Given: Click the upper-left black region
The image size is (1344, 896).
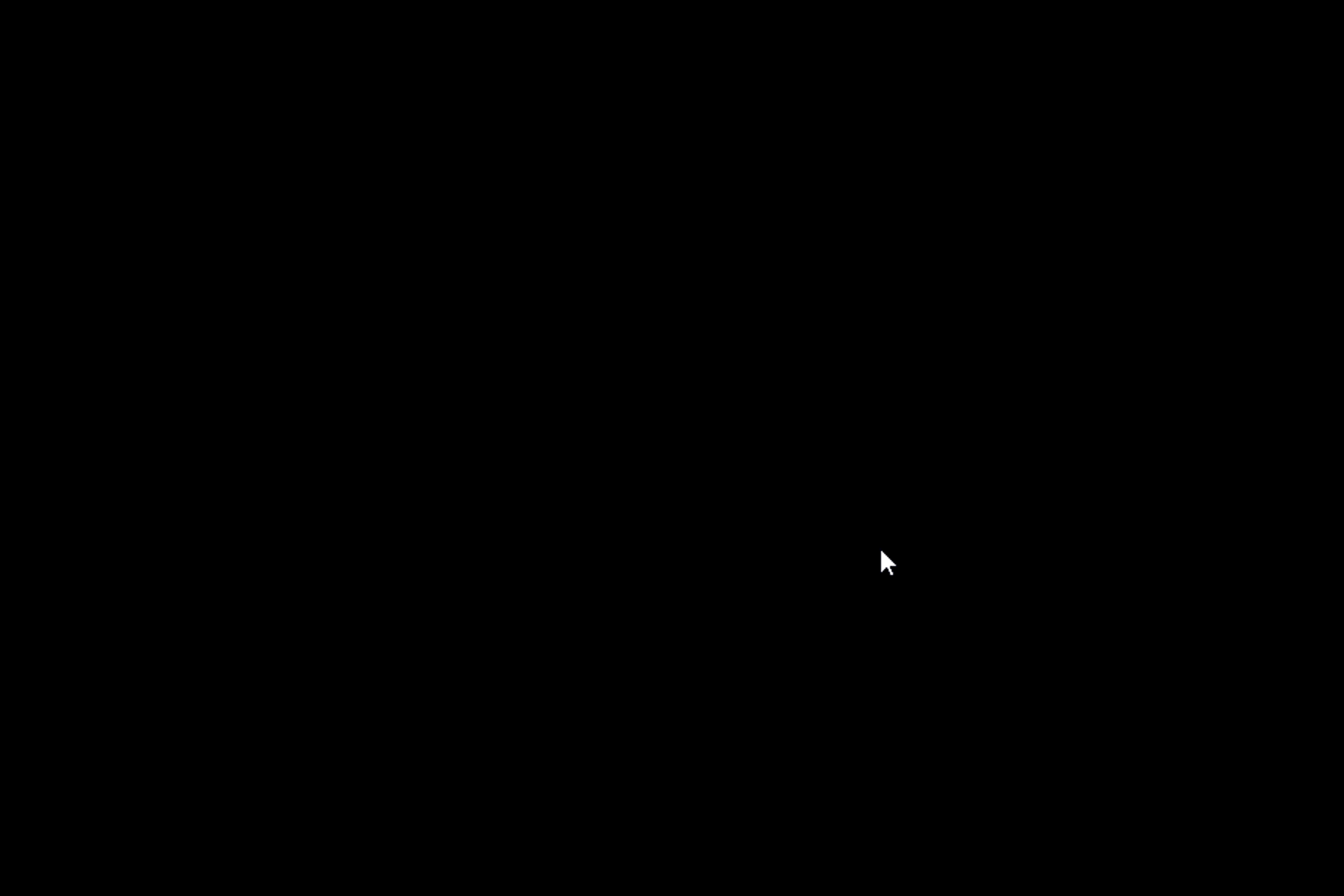Looking at the screenshot, I should (x=336, y=224).
